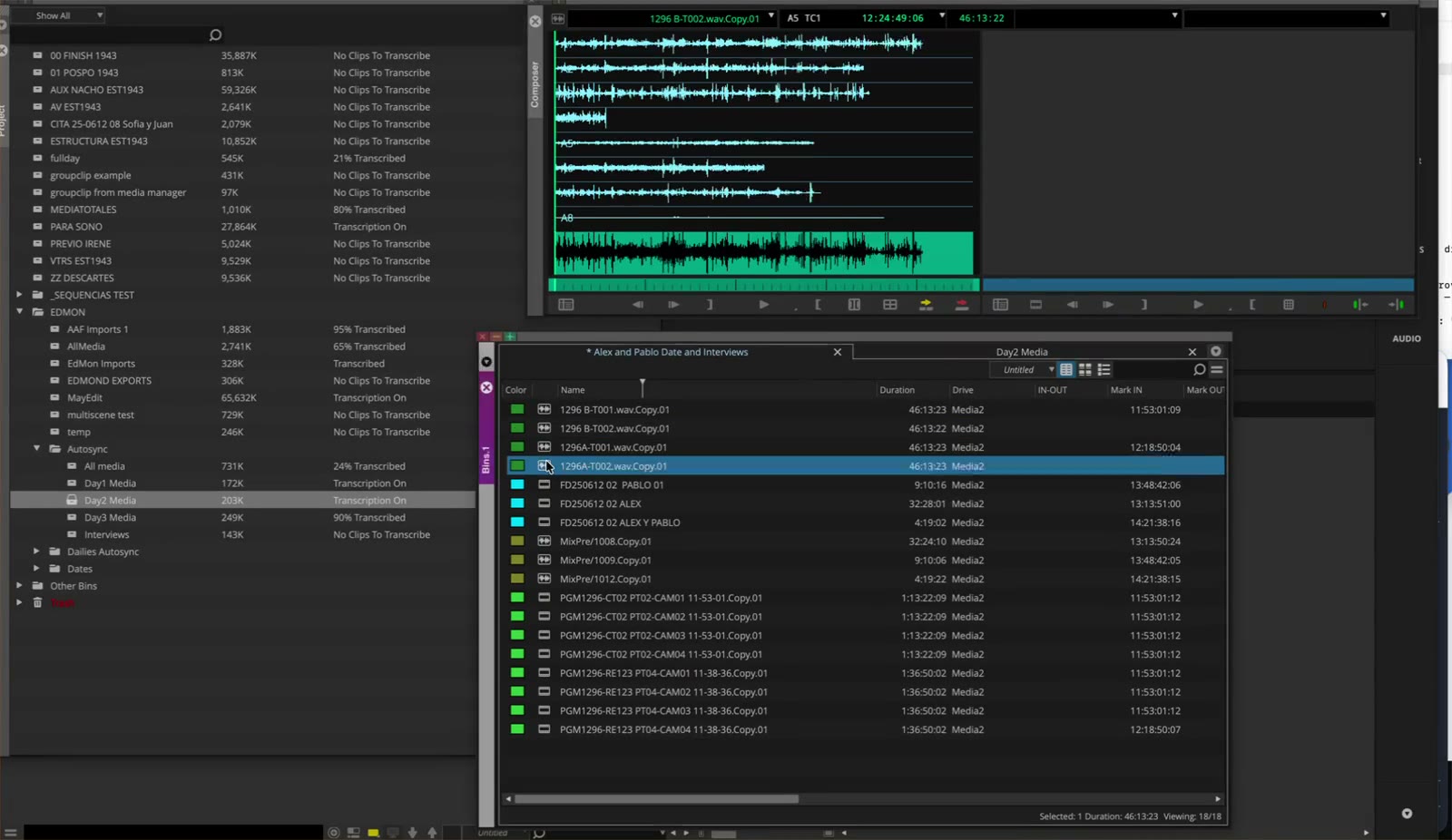Viewport: 1452px width, 840px height.
Task: Collapse the EDMON folder
Action: [19, 311]
